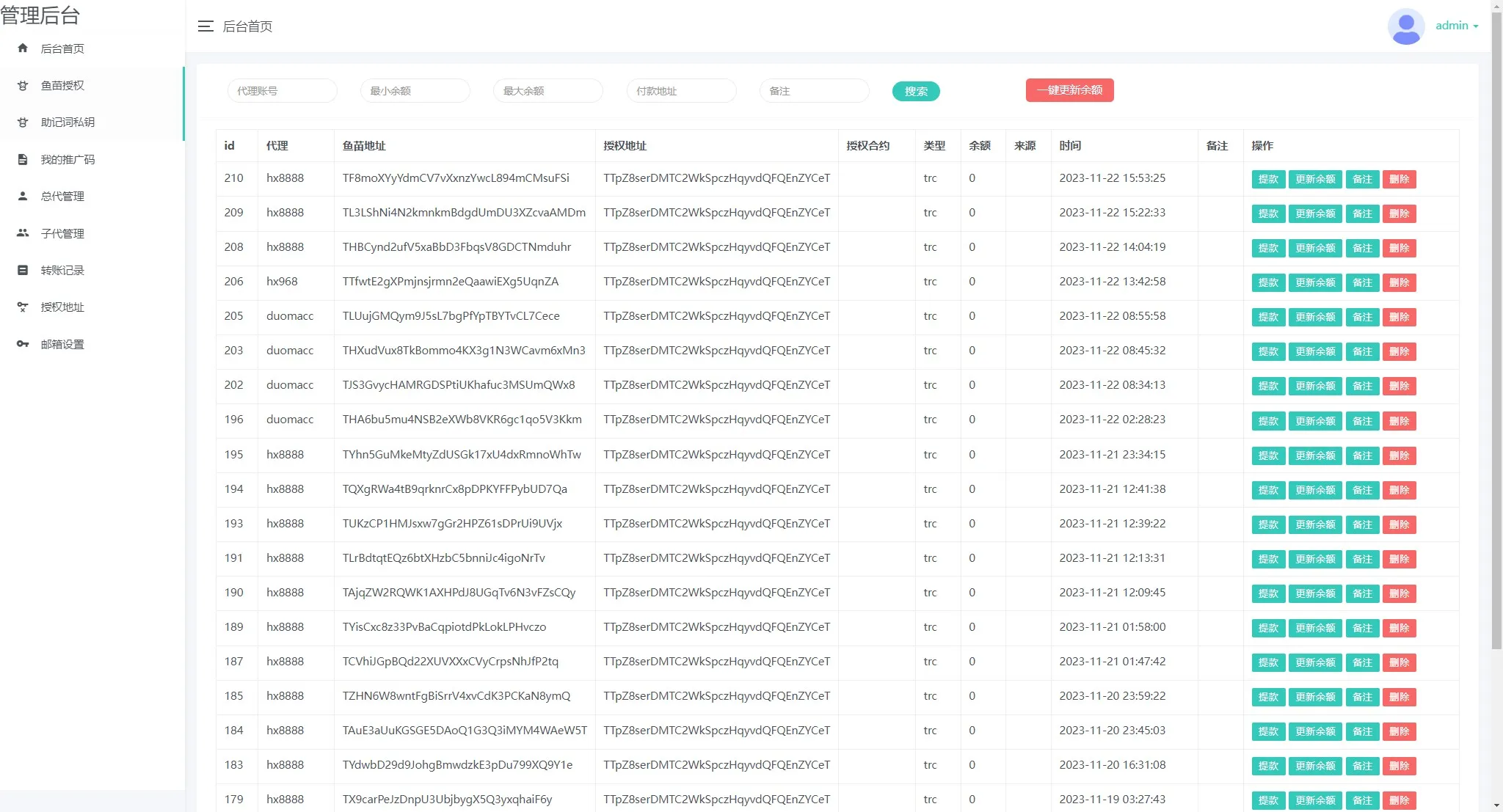The height and width of the screenshot is (812, 1503).
Task: Open the admin account dropdown
Action: click(x=1457, y=26)
